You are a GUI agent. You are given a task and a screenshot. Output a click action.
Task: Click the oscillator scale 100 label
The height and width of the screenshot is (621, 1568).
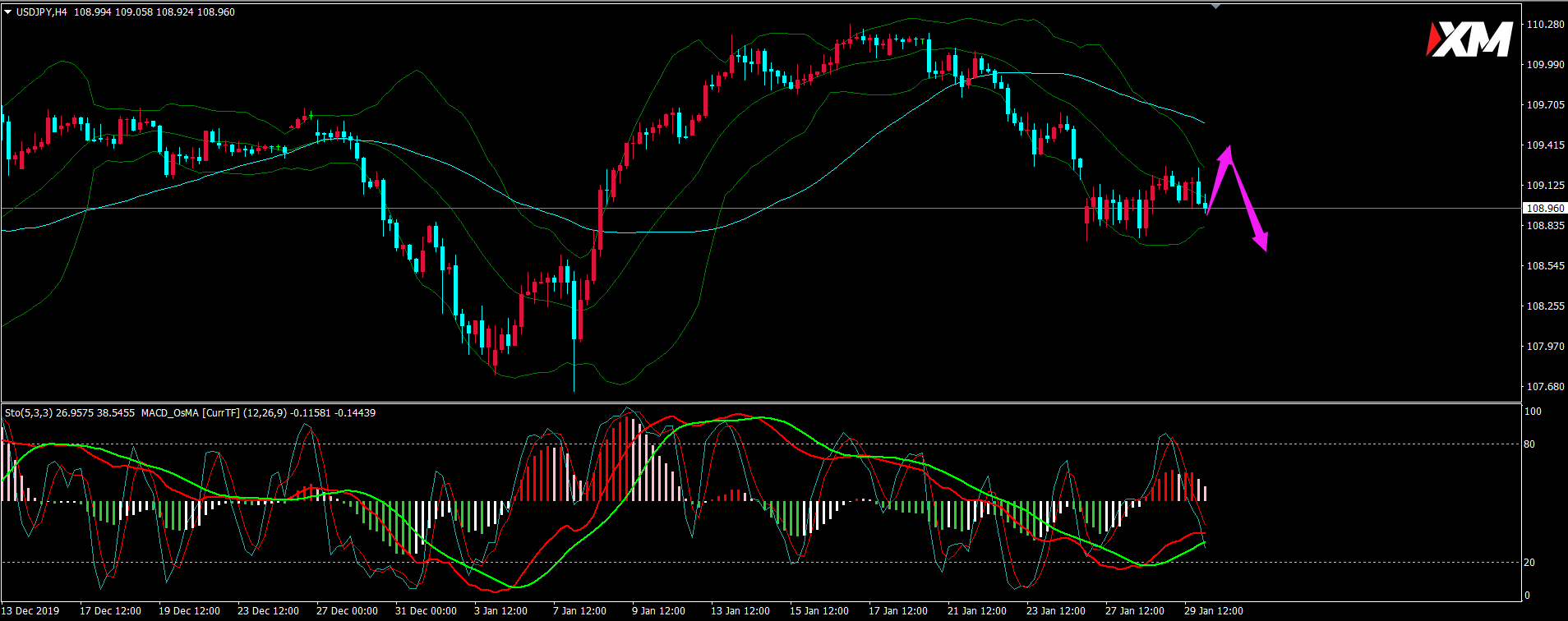click(1533, 412)
